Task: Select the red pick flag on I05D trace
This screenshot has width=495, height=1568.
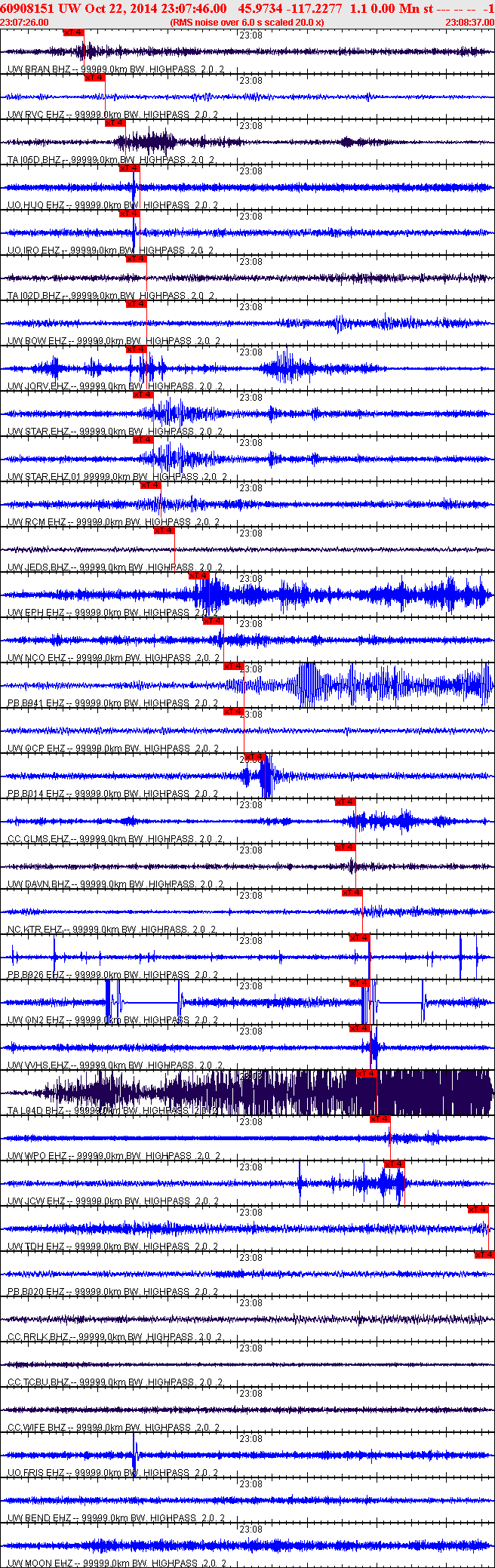Action: click(x=115, y=123)
